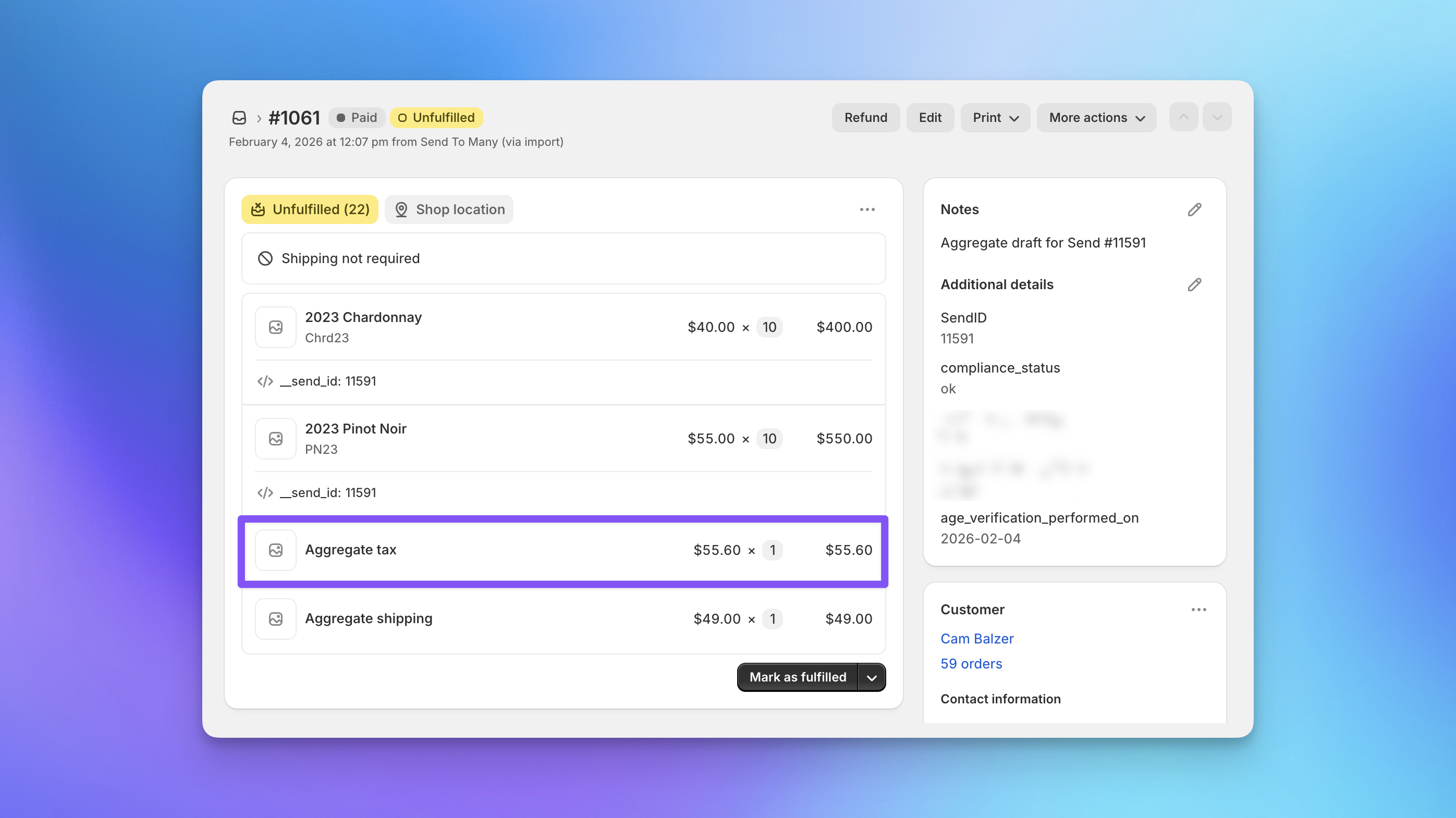Open the fulfillment card overflow menu

[867, 209]
